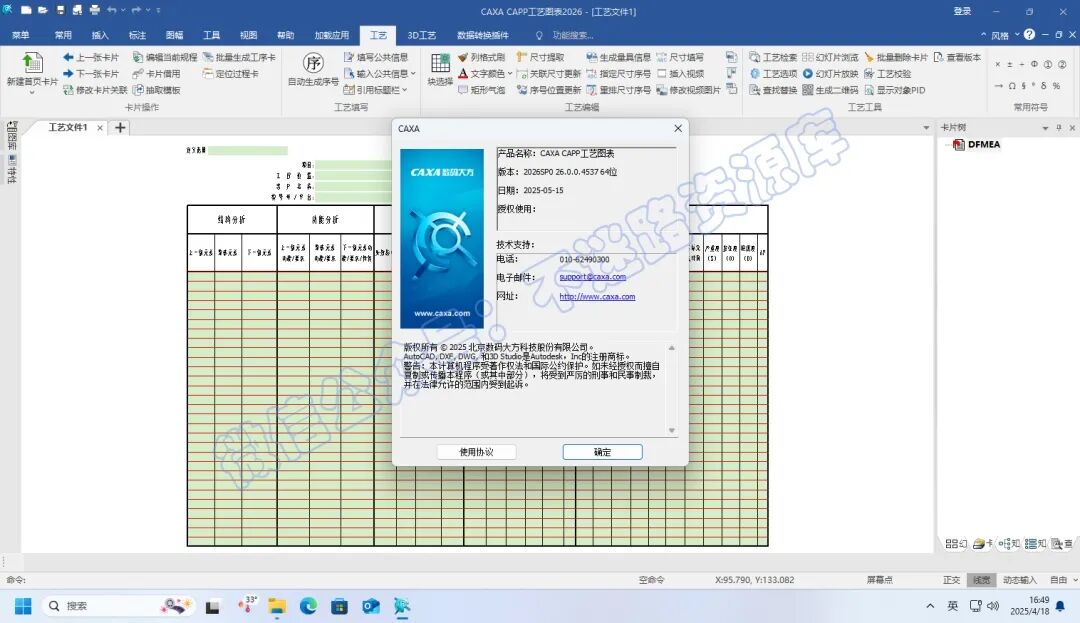Click 确定 button in CAXA dialog
The image size is (1080, 623).
click(603, 452)
